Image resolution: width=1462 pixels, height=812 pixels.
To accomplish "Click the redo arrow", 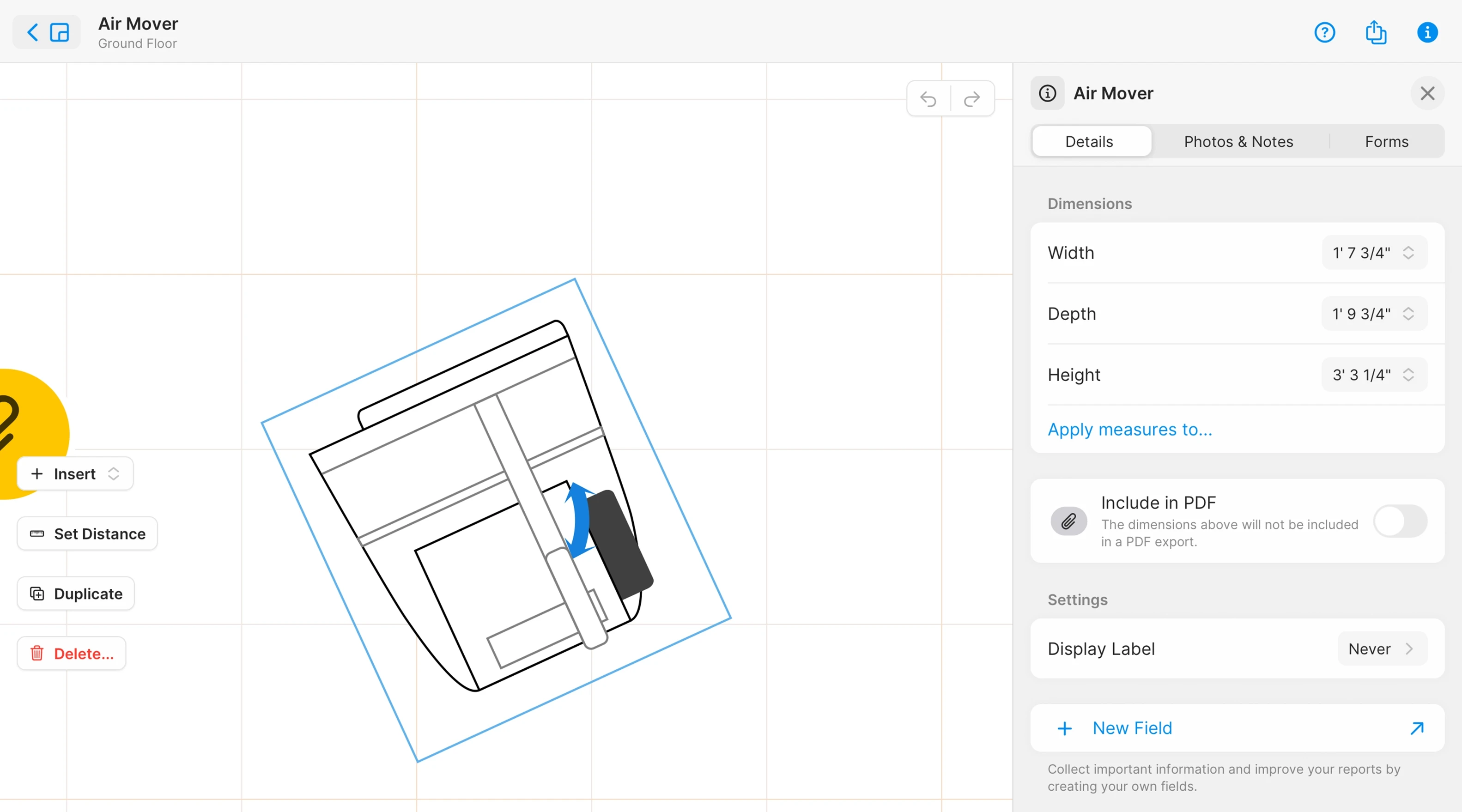I will [x=971, y=99].
